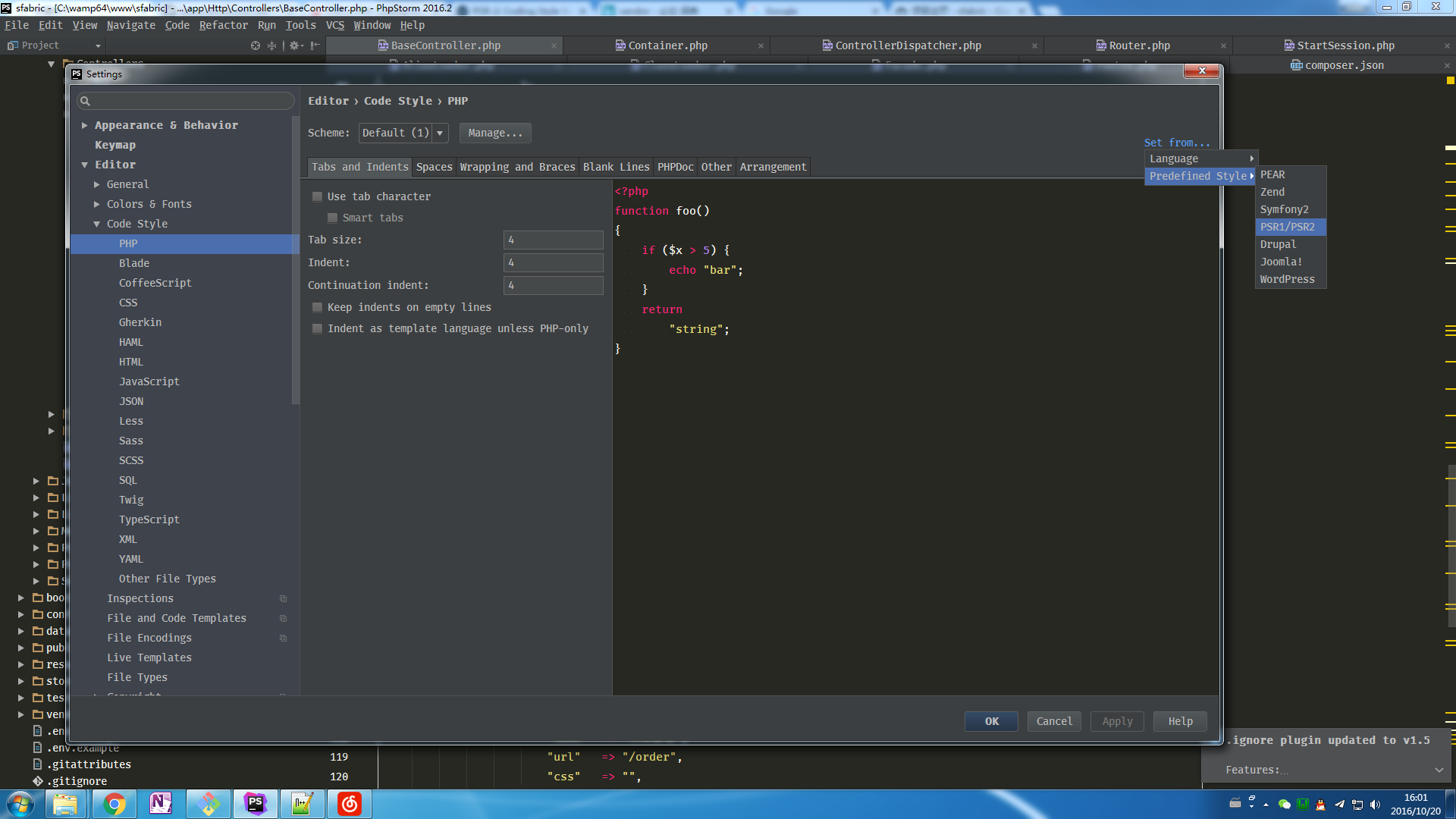The image size is (1456, 819).
Task: Open the Project panel gear settings icon
Action: [295, 45]
